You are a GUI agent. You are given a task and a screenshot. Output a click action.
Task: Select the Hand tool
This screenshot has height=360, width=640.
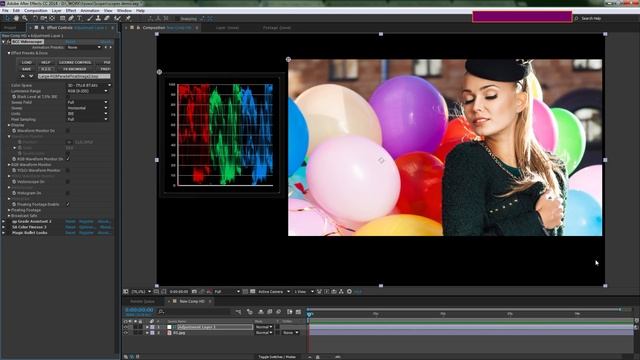(16, 18)
